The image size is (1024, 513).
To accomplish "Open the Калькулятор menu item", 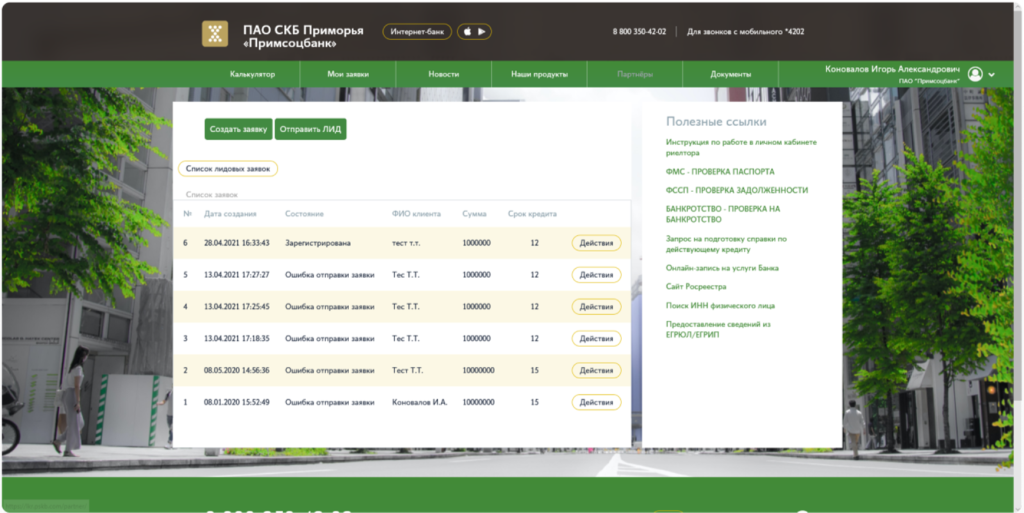I will tap(252, 75).
